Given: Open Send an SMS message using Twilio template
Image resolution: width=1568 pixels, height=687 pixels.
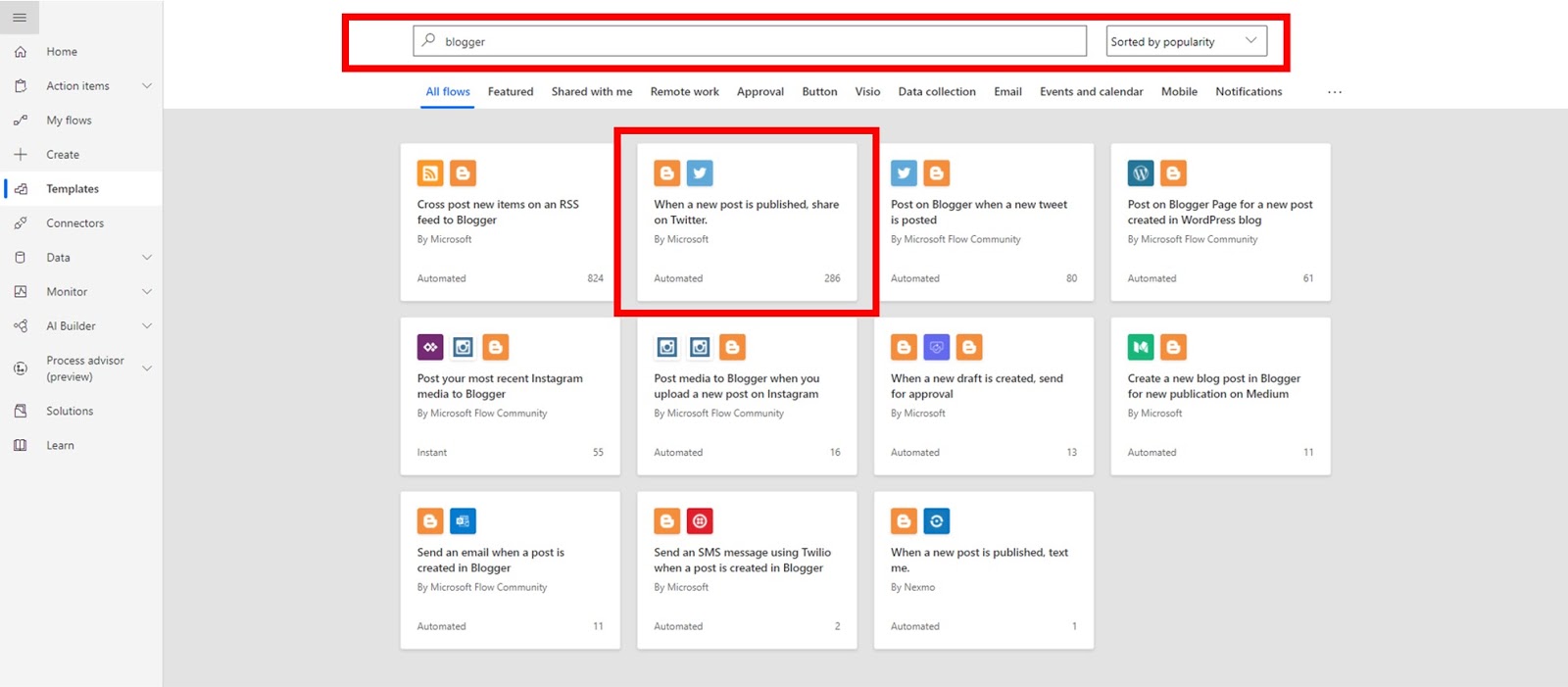Looking at the screenshot, I should [747, 570].
